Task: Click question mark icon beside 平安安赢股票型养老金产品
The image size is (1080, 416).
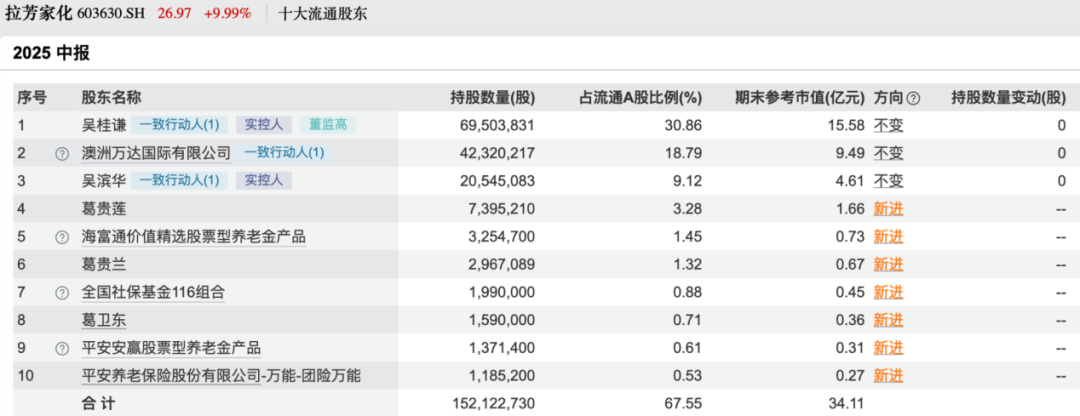Action: click(x=62, y=348)
